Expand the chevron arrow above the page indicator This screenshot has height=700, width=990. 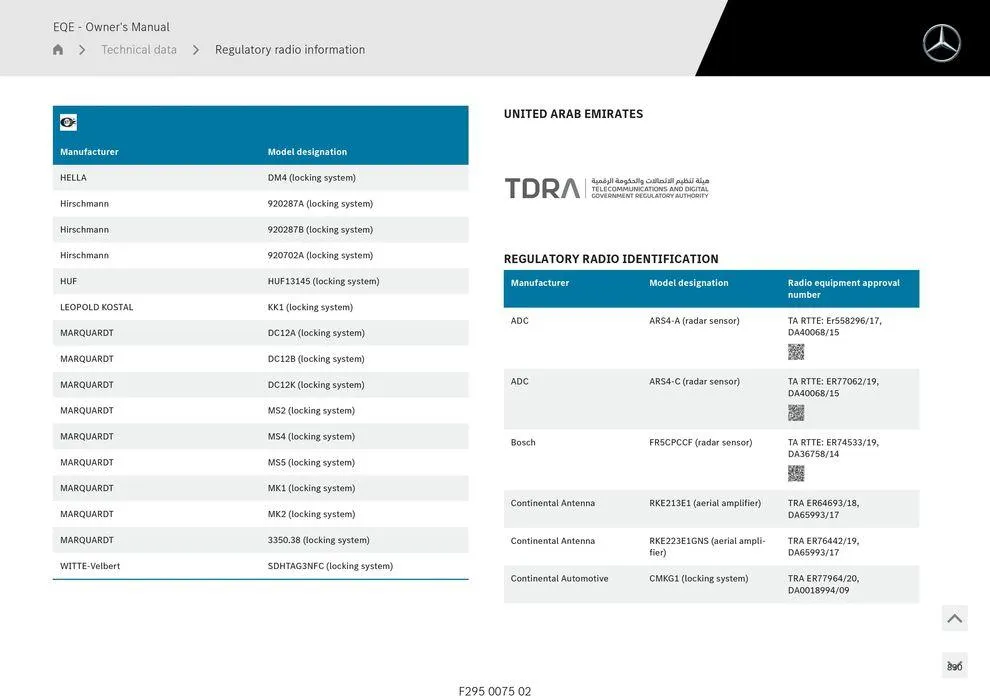coord(954,617)
